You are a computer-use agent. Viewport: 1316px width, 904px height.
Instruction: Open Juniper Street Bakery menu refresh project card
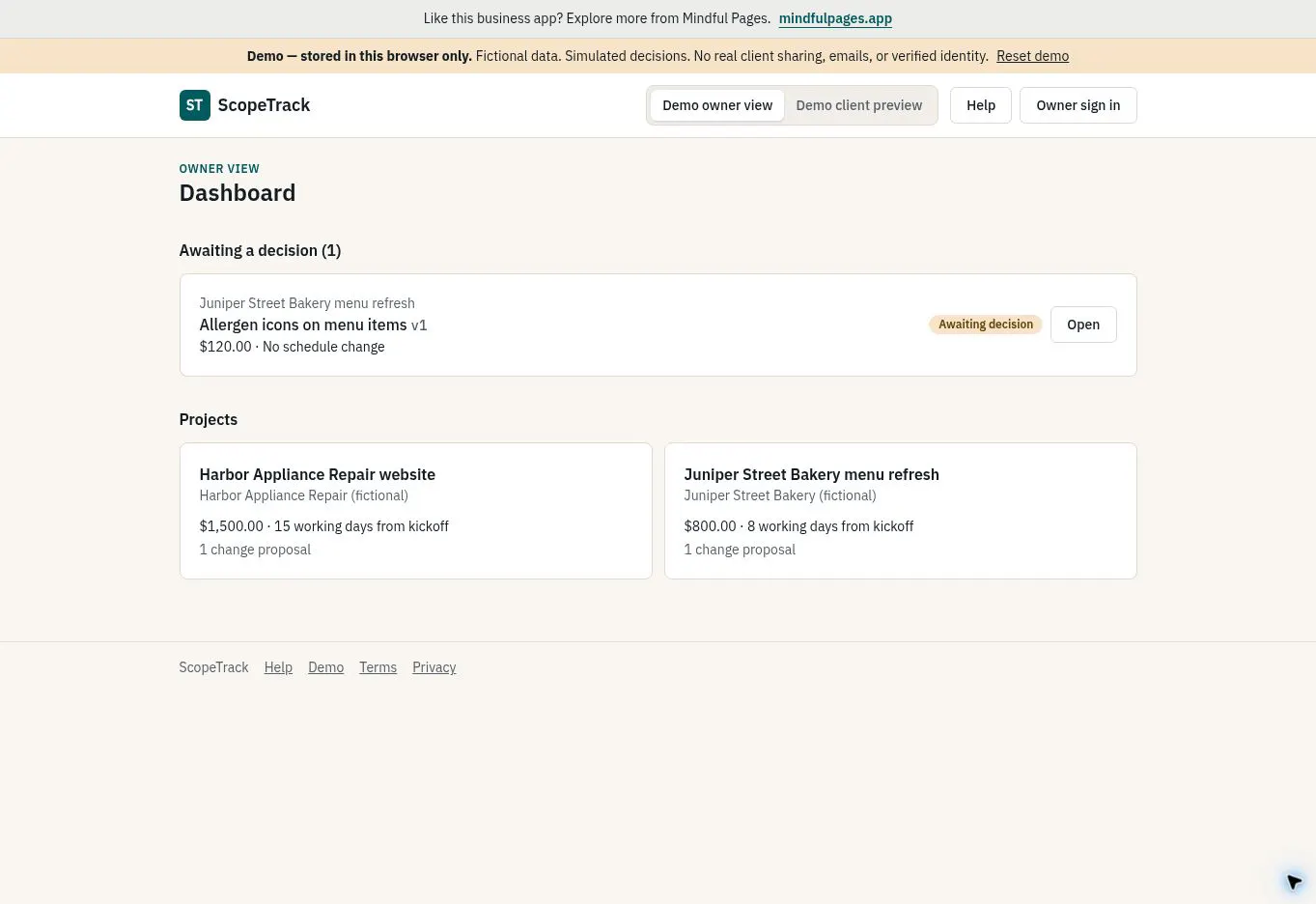901,511
